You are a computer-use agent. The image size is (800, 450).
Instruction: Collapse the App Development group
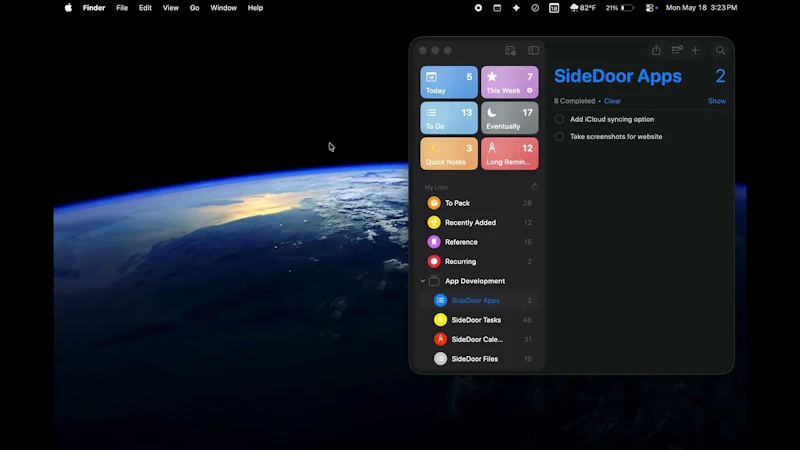(422, 281)
